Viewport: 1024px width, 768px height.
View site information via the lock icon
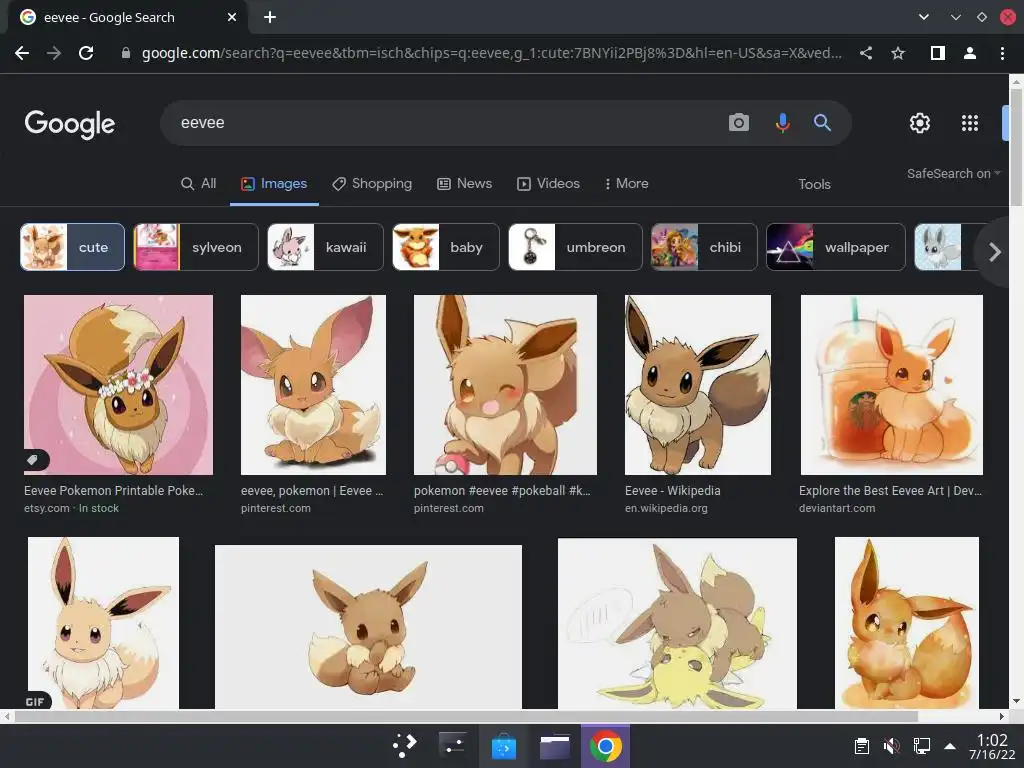pyautogui.click(x=126, y=53)
